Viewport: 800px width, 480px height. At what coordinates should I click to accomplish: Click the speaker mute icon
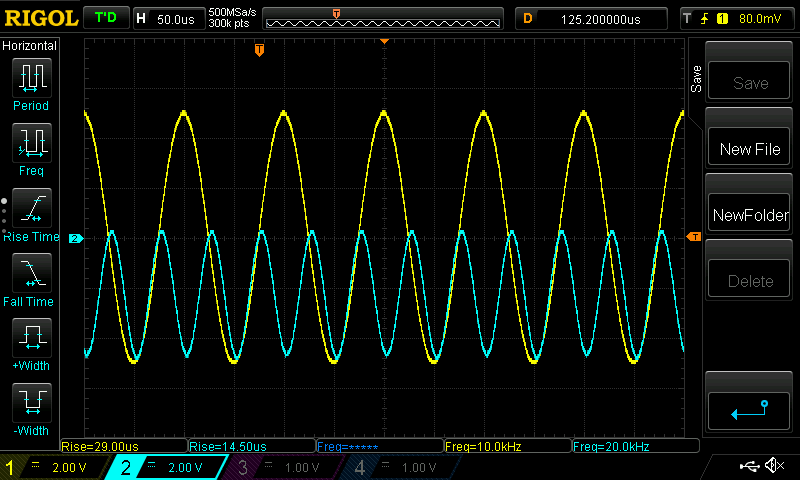(773, 466)
